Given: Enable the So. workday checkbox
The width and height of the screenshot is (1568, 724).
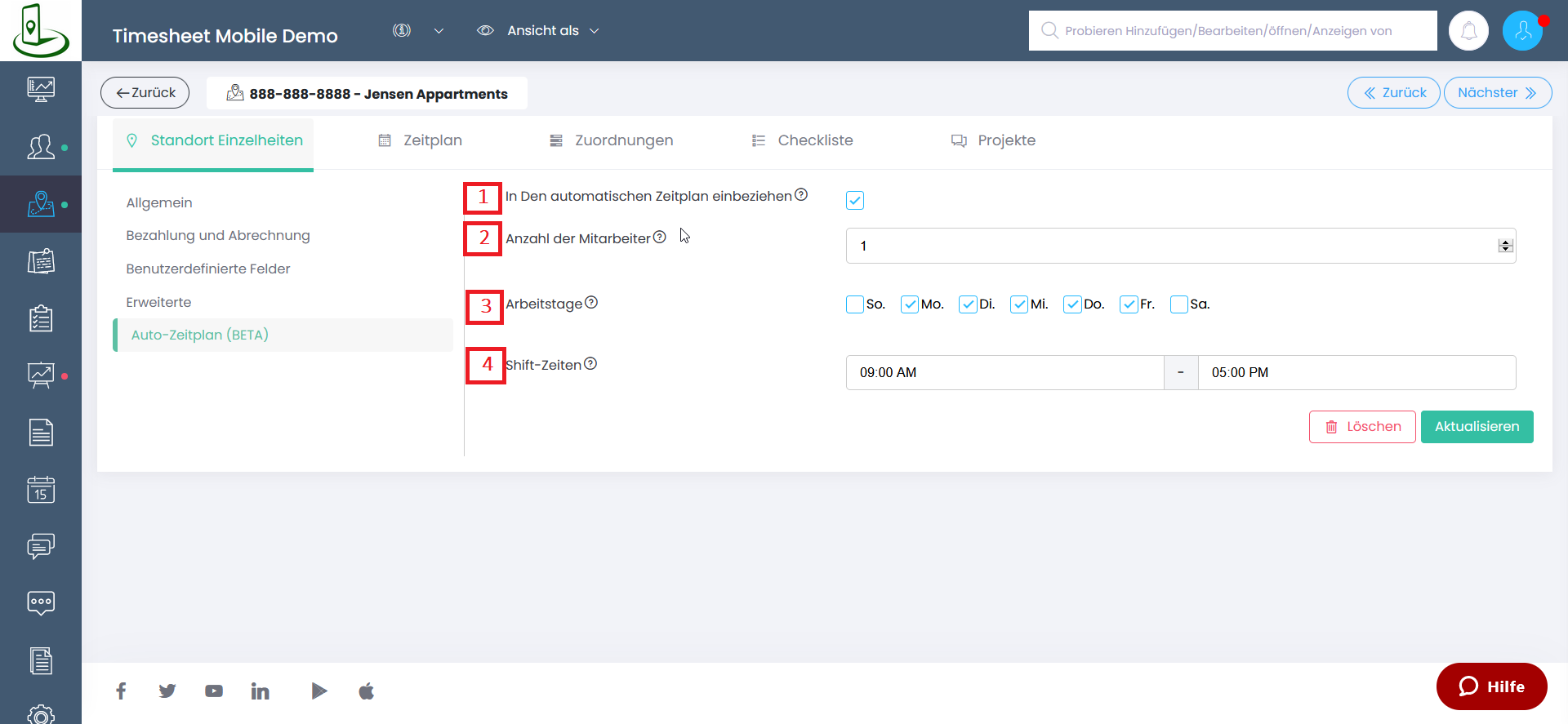Looking at the screenshot, I should click(855, 304).
